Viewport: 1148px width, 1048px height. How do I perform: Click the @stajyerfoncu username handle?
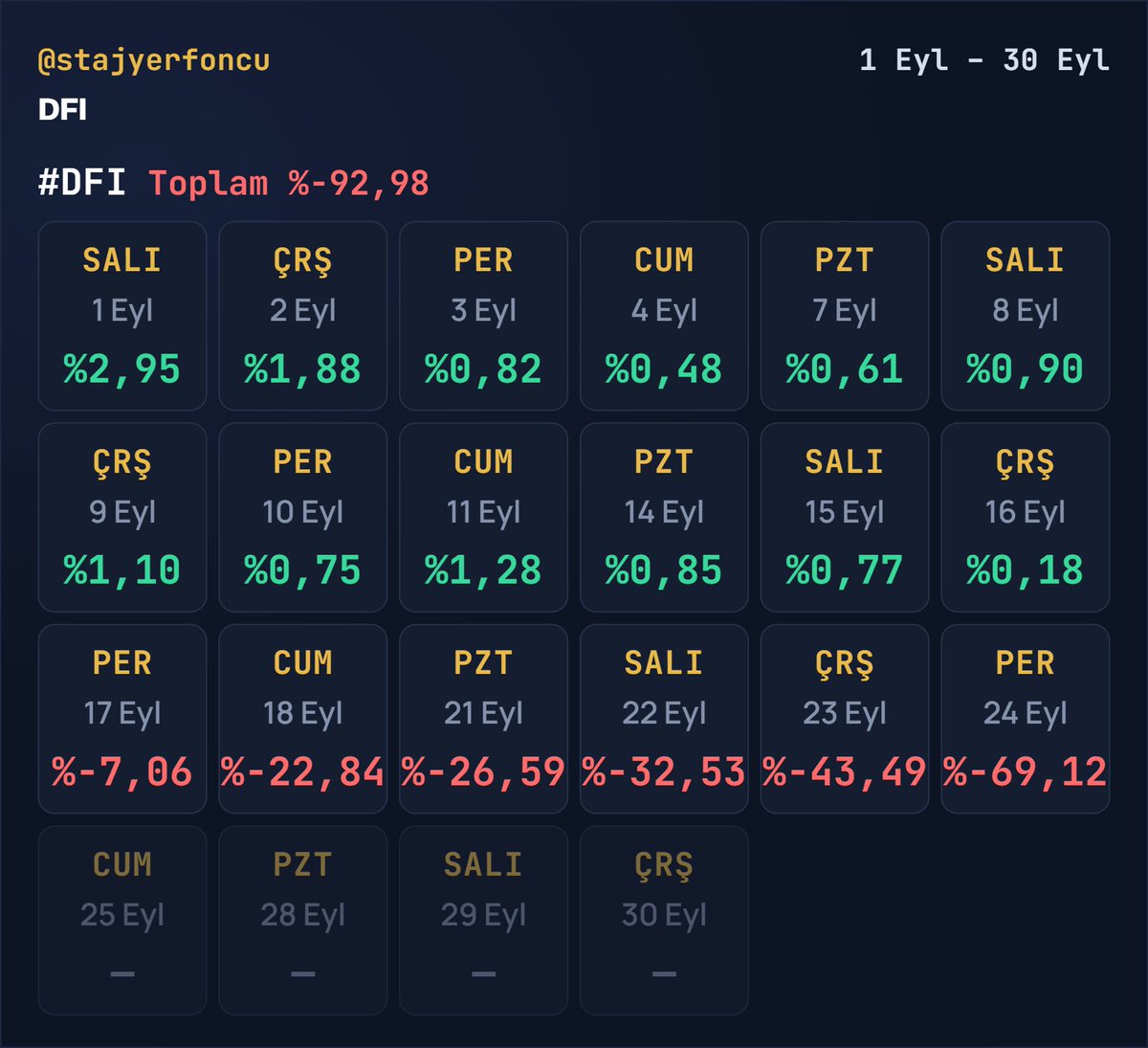tap(153, 60)
